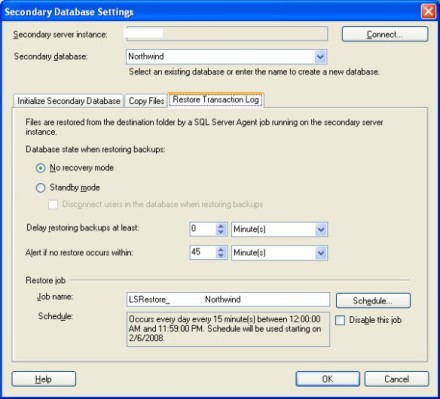Click the Help button
The height and width of the screenshot is (399, 440).
click(44, 379)
